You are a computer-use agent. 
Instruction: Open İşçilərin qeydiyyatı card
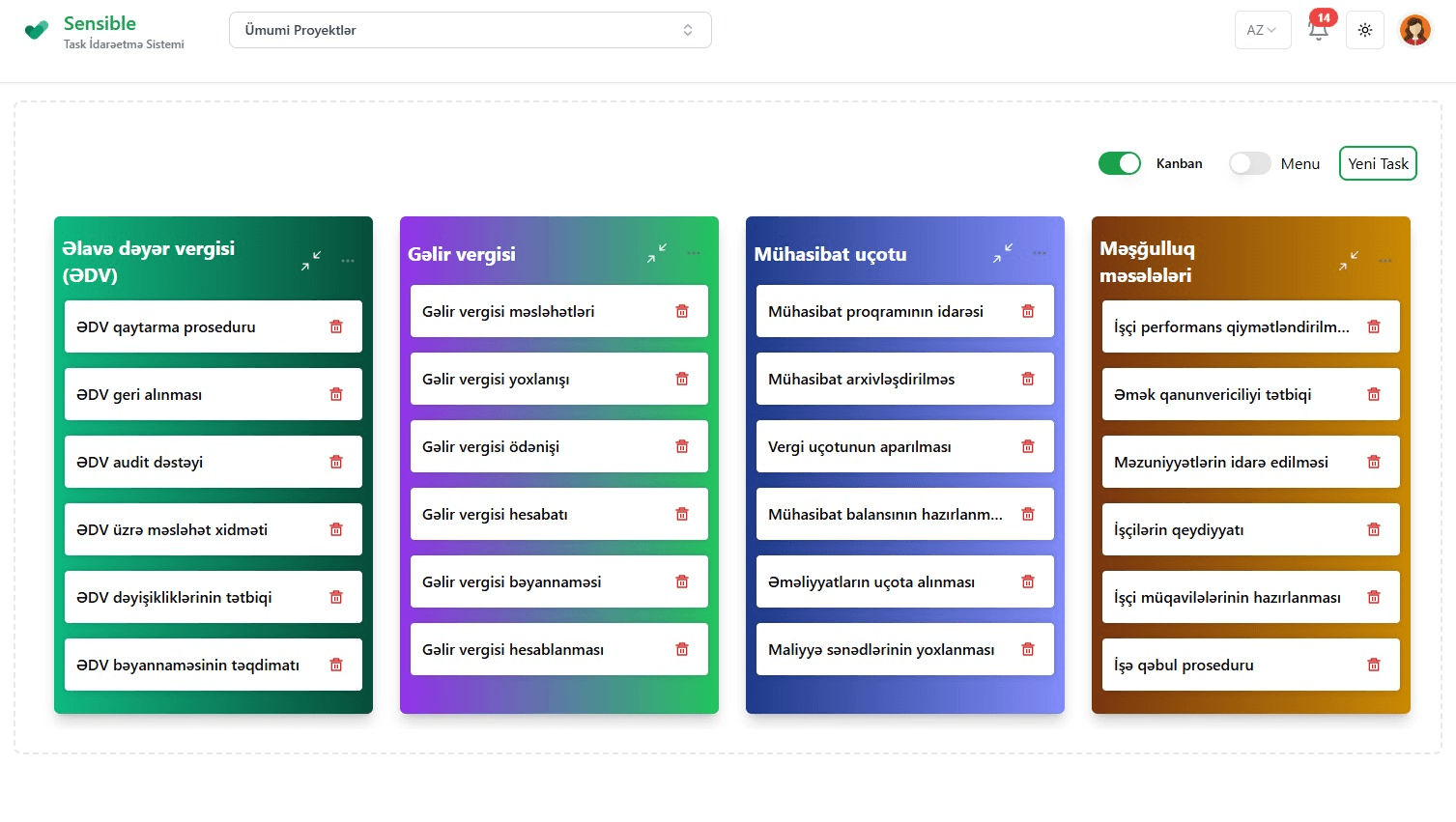[x=1251, y=529]
